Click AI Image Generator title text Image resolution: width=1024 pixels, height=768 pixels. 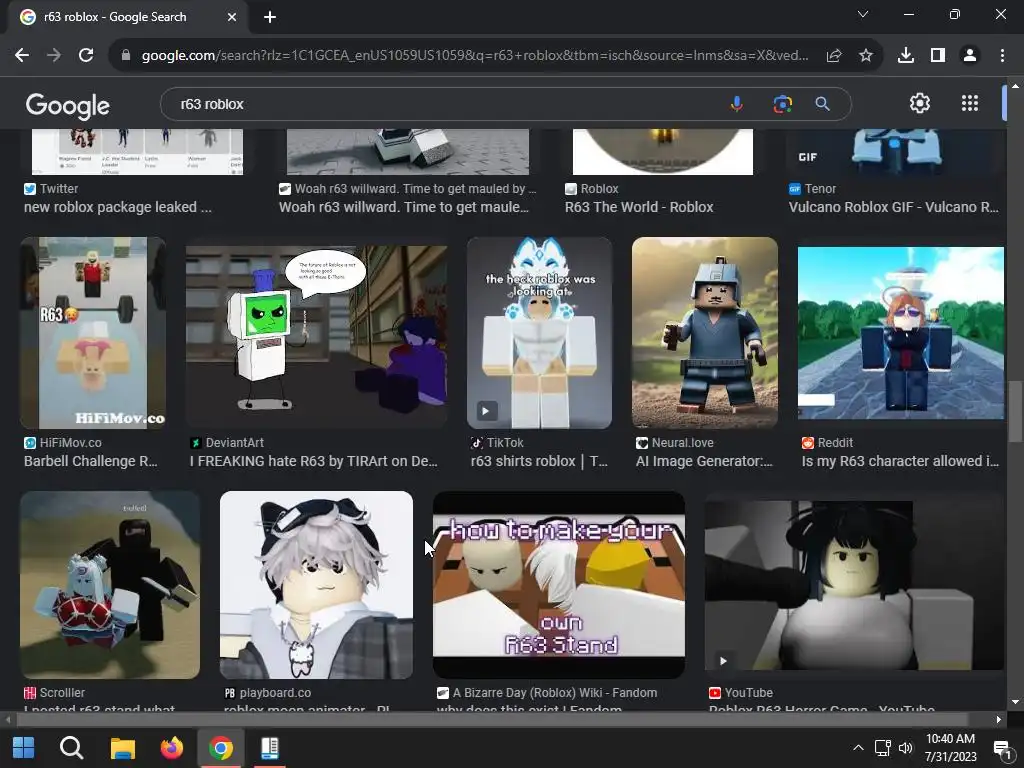[x=704, y=461]
